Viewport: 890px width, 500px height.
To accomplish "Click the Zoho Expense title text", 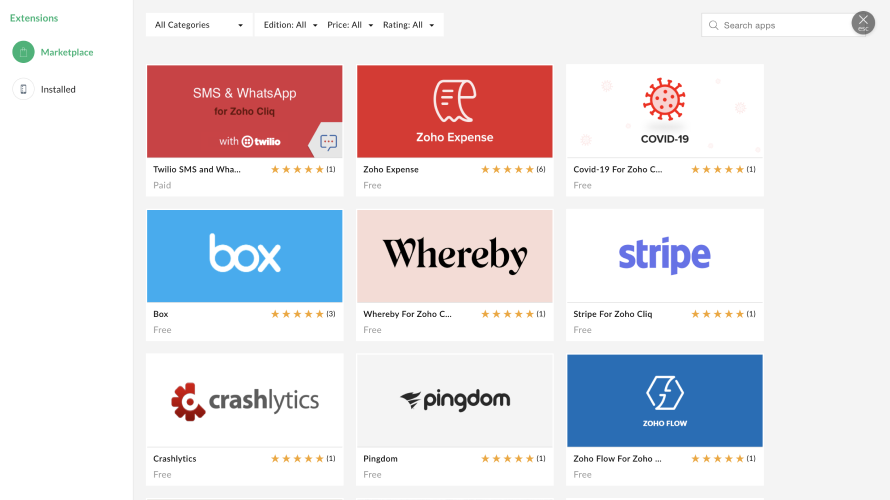I will [x=391, y=169].
